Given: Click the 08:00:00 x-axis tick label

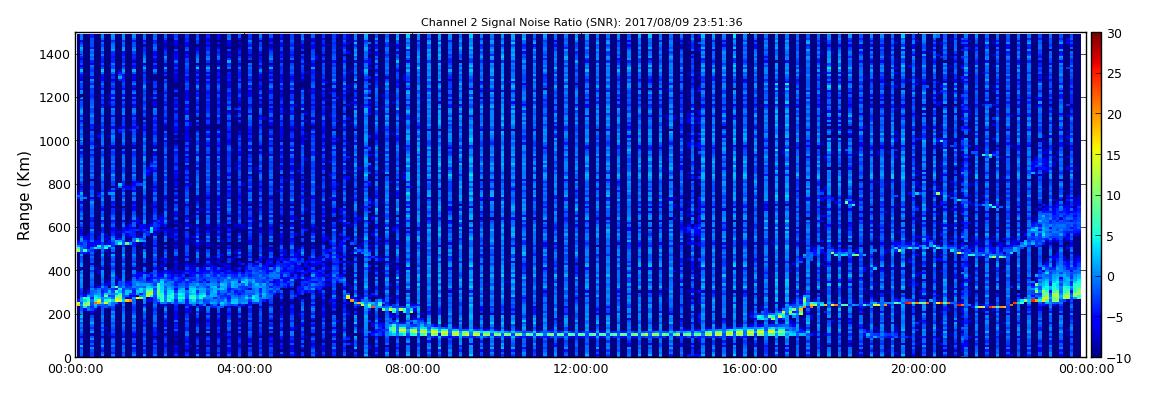Looking at the screenshot, I should tap(411, 369).
